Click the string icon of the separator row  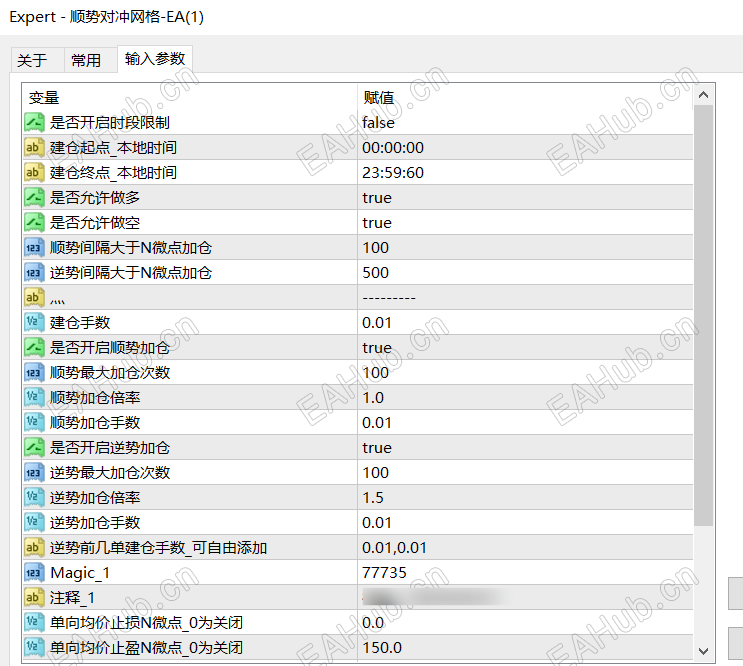[x=34, y=297]
